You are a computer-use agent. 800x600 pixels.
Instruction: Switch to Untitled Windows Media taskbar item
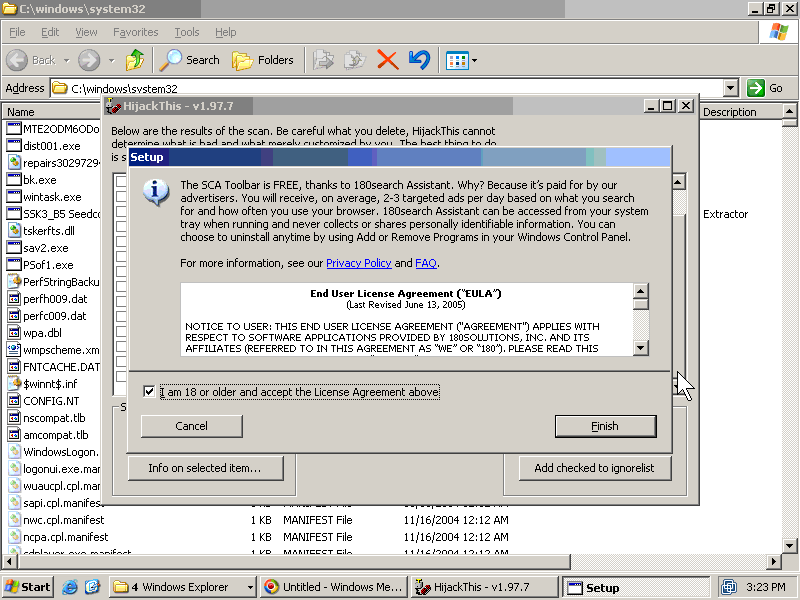pyautogui.click(x=334, y=587)
